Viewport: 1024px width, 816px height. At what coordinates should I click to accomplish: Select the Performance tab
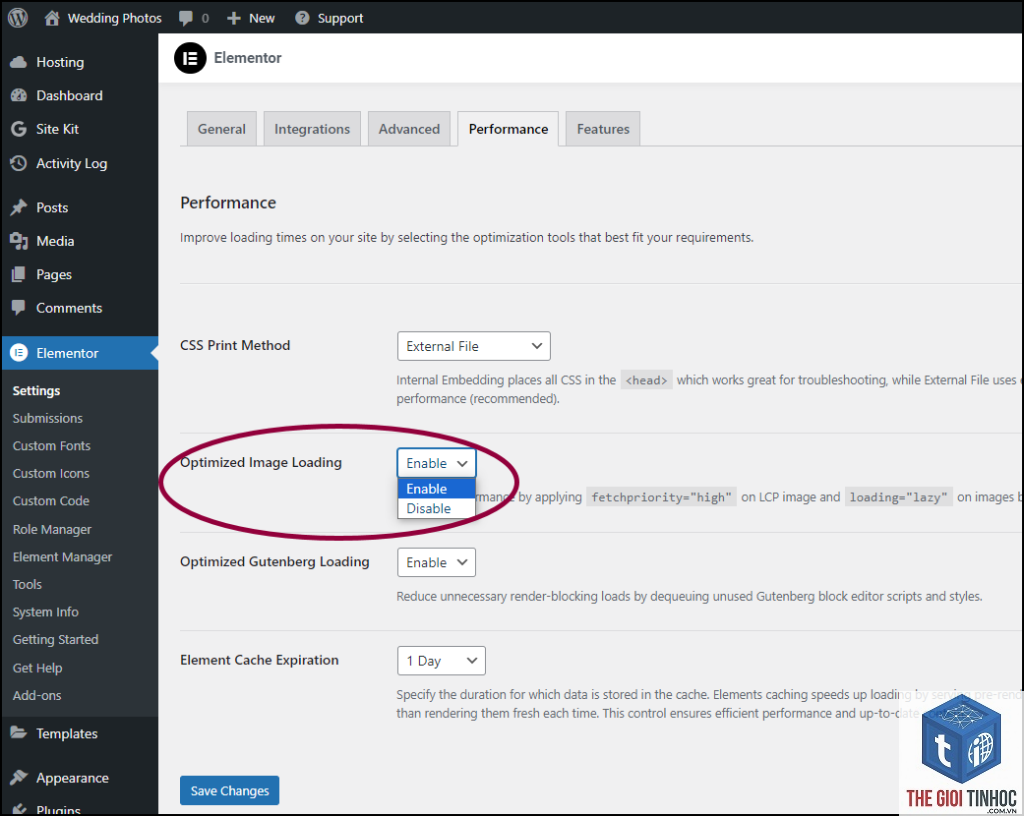(508, 129)
